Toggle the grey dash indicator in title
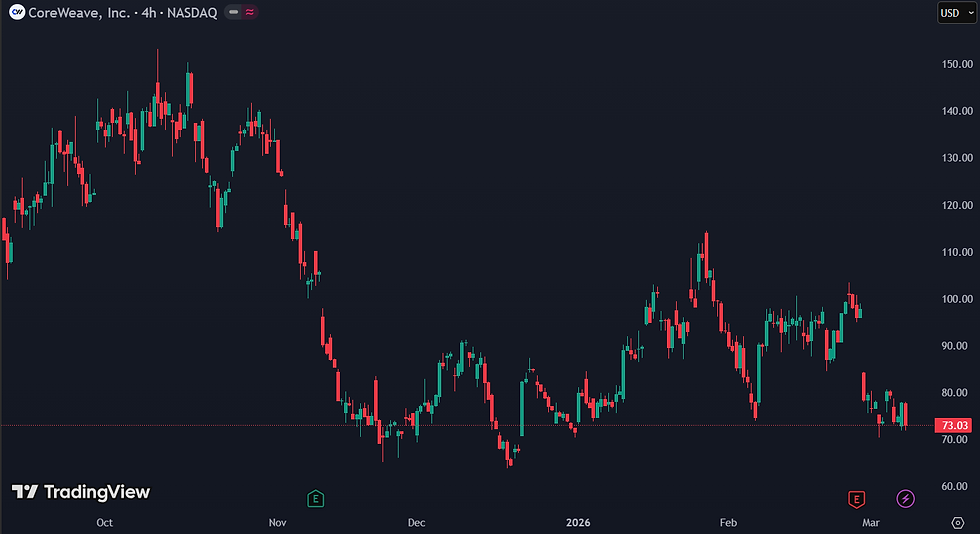980x534 pixels. tap(234, 12)
